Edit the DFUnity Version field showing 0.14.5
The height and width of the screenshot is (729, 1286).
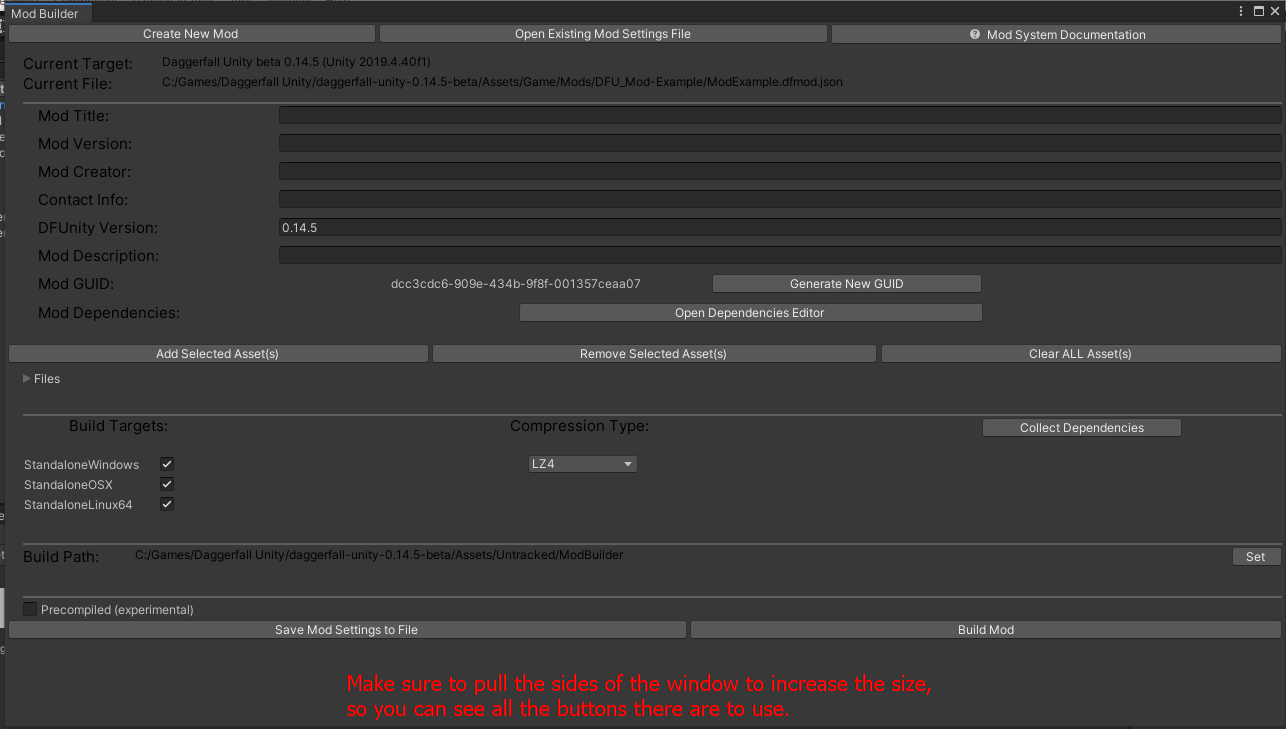point(780,228)
